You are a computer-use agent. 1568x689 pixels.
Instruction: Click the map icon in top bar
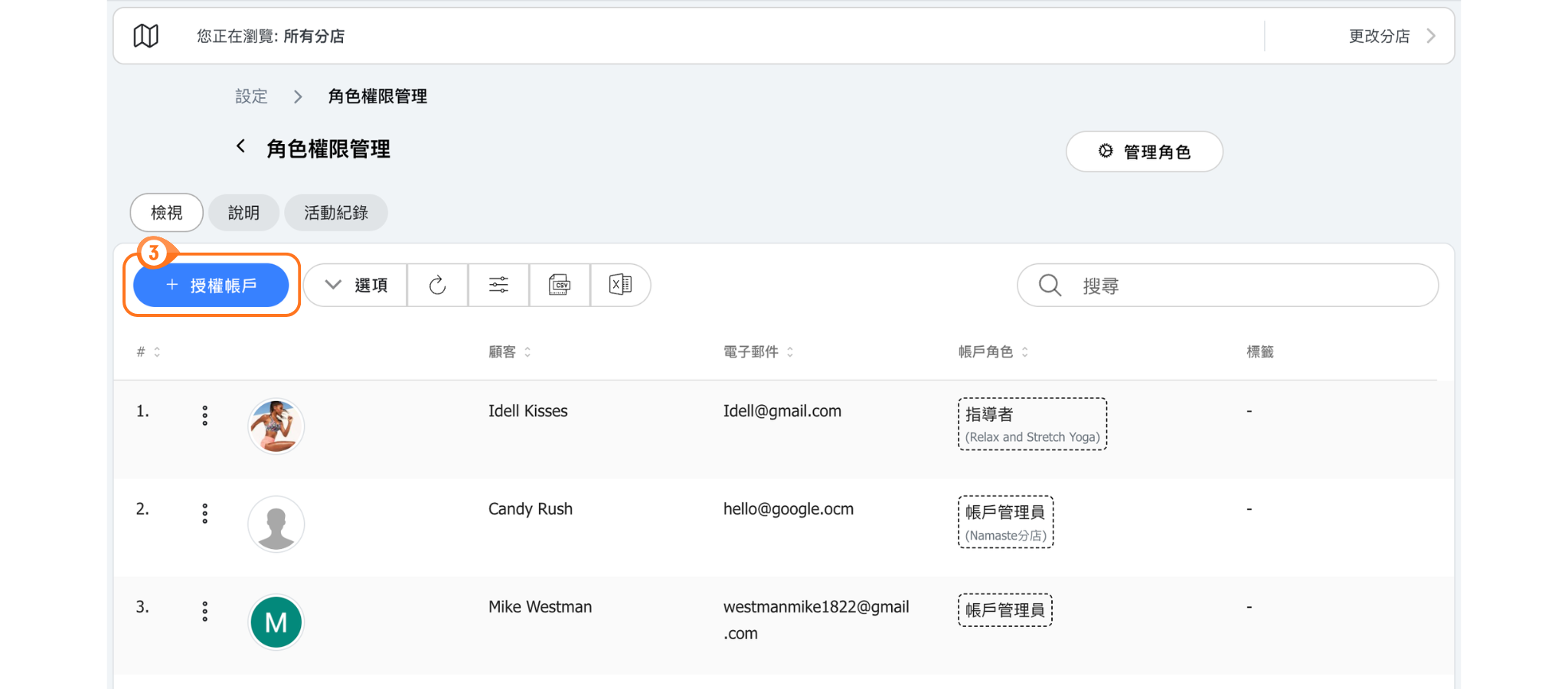145,36
